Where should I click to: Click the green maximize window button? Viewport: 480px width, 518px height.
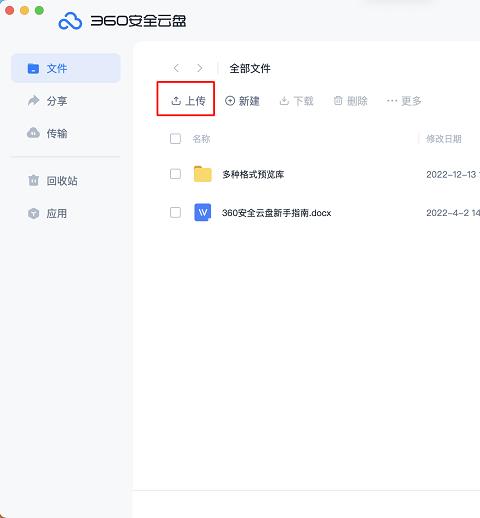(39, 10)
